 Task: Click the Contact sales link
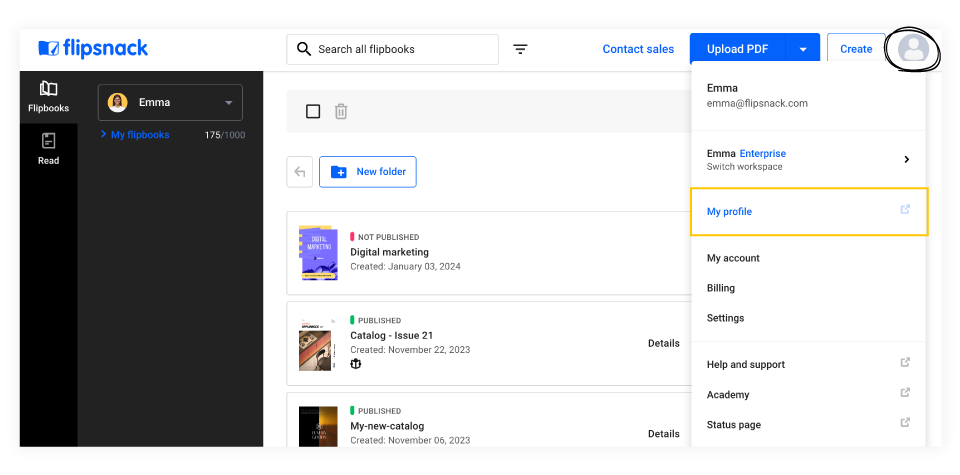tap(638, 49)
